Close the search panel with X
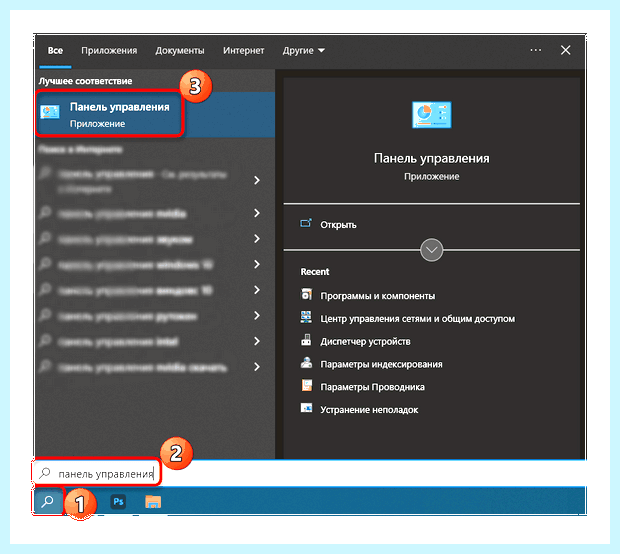The image size is (620, 554). 565,50
